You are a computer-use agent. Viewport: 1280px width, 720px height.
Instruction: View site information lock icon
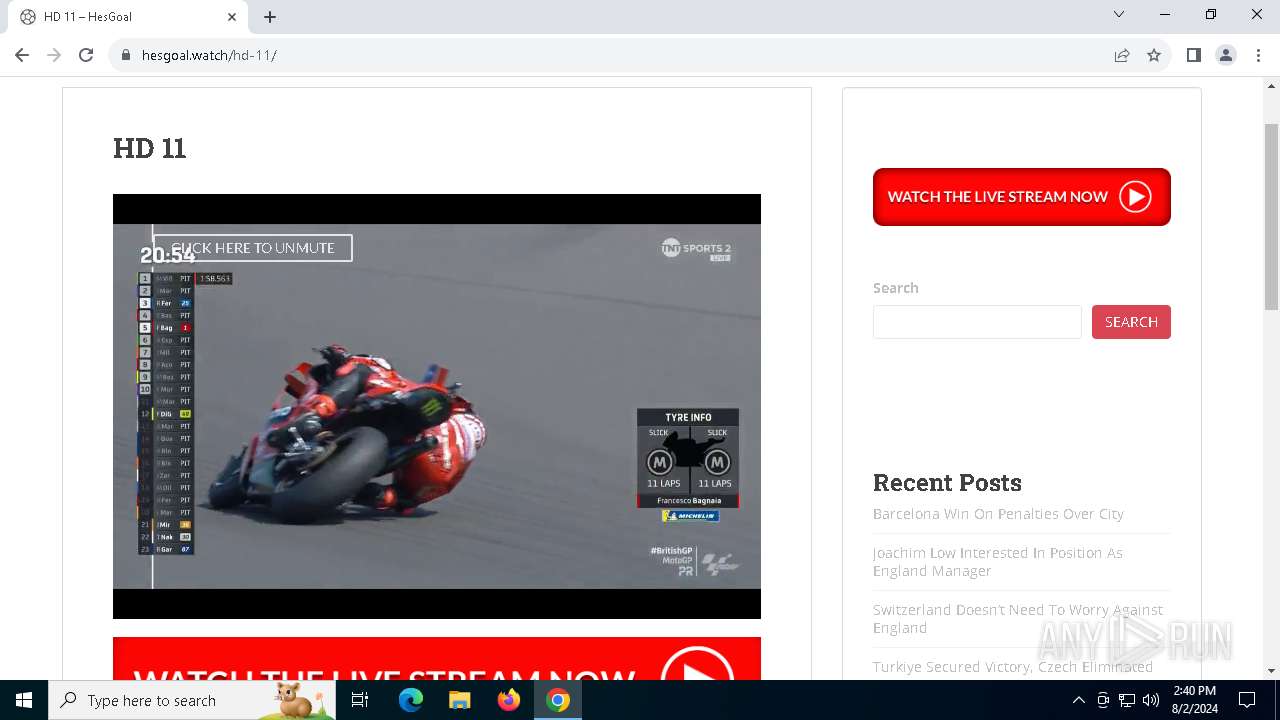126,55
